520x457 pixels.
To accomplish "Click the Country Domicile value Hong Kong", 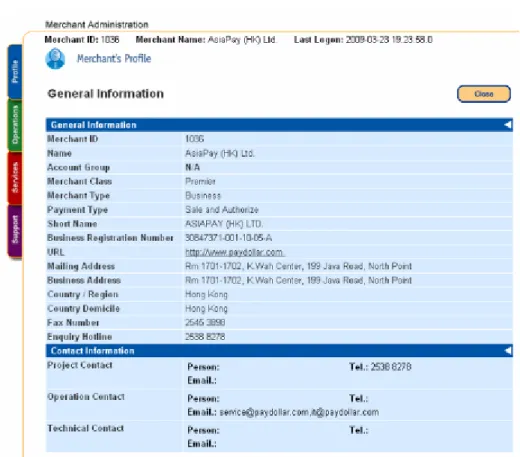I will pos(206,309).
